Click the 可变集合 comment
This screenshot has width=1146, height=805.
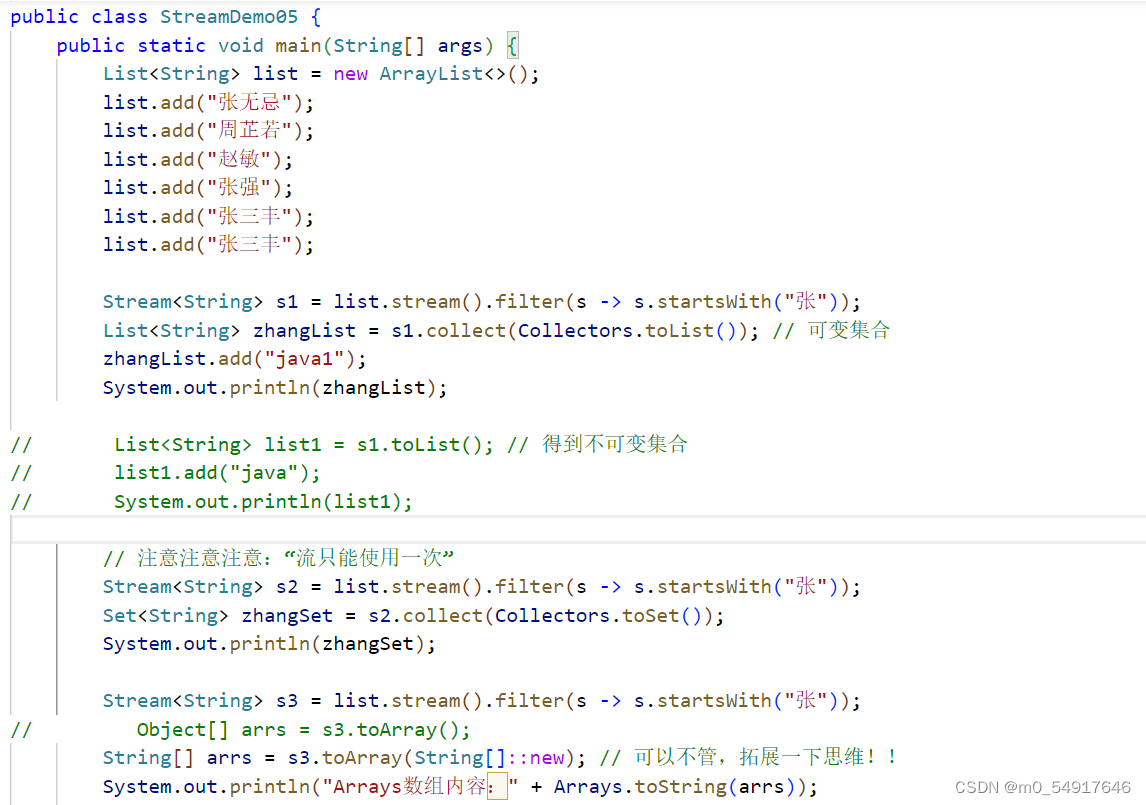(x=849, y=330)
